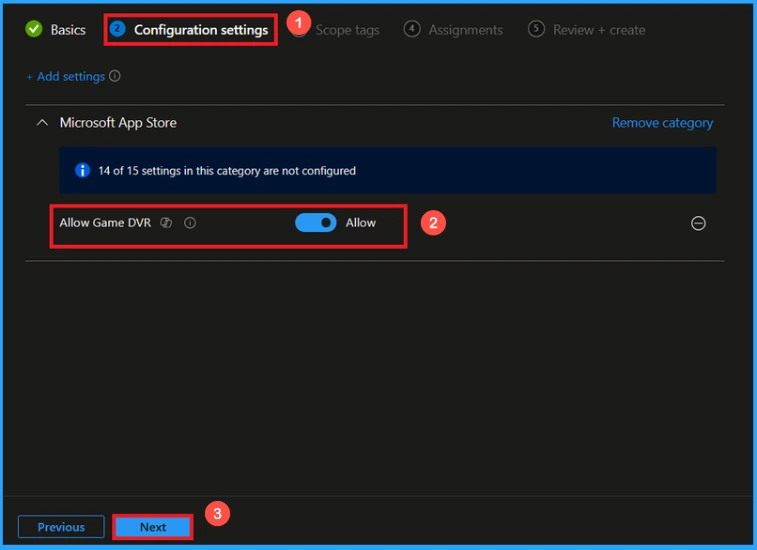This screenshot has height=550, width=757.
Task: Click the Review step number 5 circle
Action: [536, 29]
